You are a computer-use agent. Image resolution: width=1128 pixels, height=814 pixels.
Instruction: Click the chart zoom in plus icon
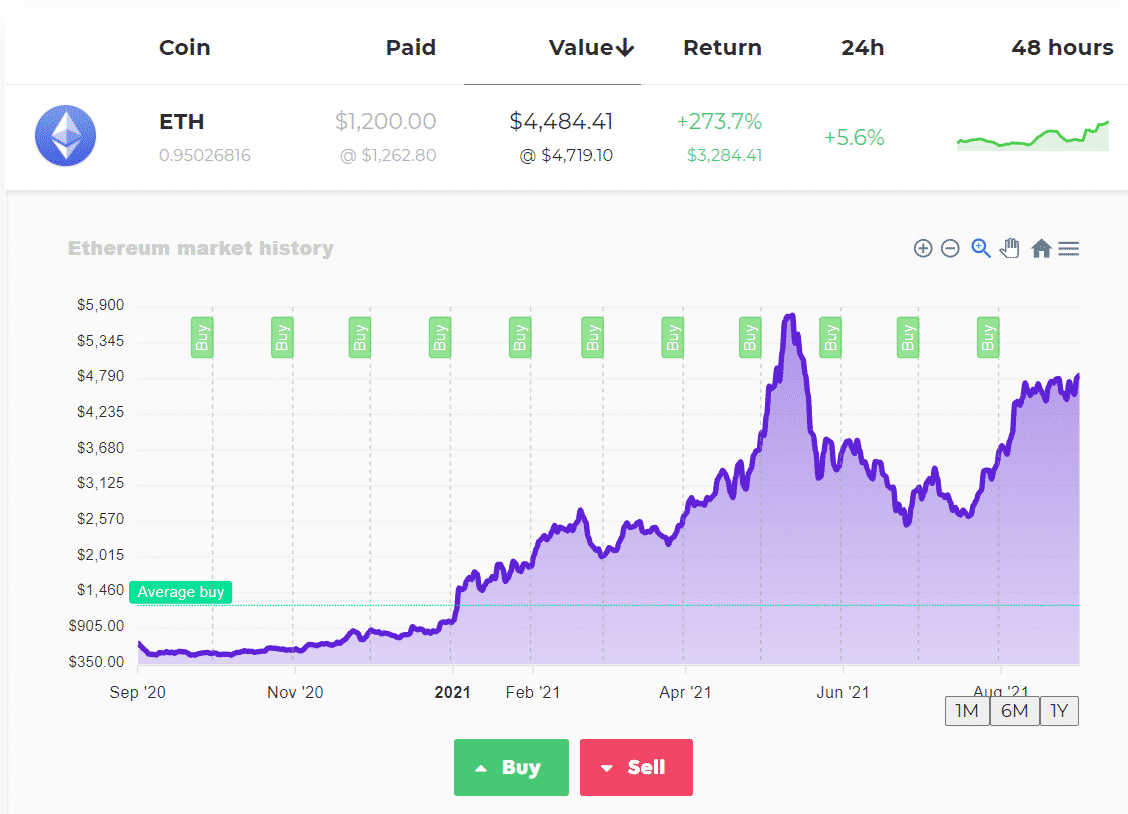[x=923, y=248]
